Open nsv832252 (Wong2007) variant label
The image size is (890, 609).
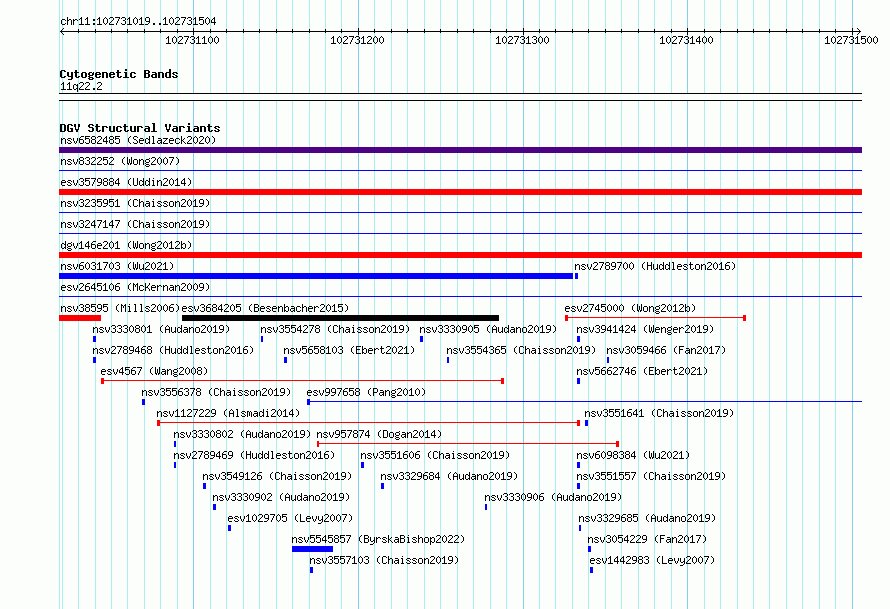pos(120,161)
